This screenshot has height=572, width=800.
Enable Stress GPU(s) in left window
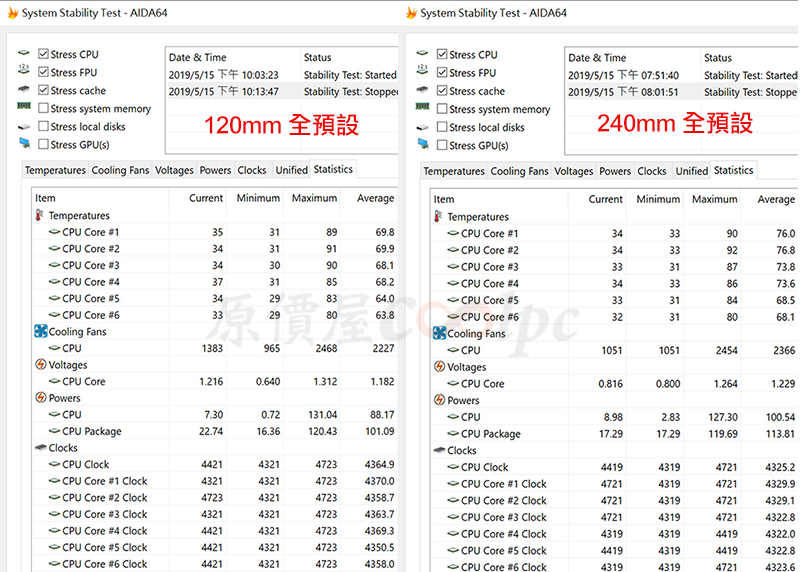[43, 144]
